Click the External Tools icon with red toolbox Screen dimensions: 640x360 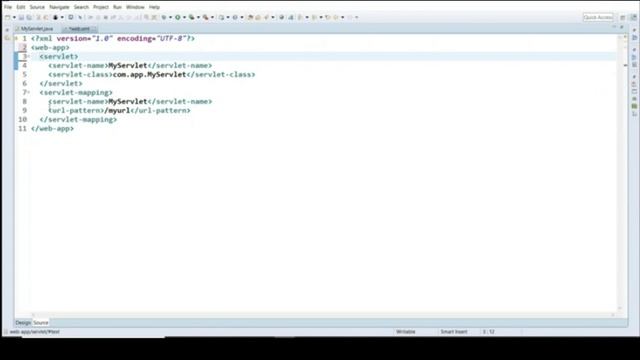205,17
